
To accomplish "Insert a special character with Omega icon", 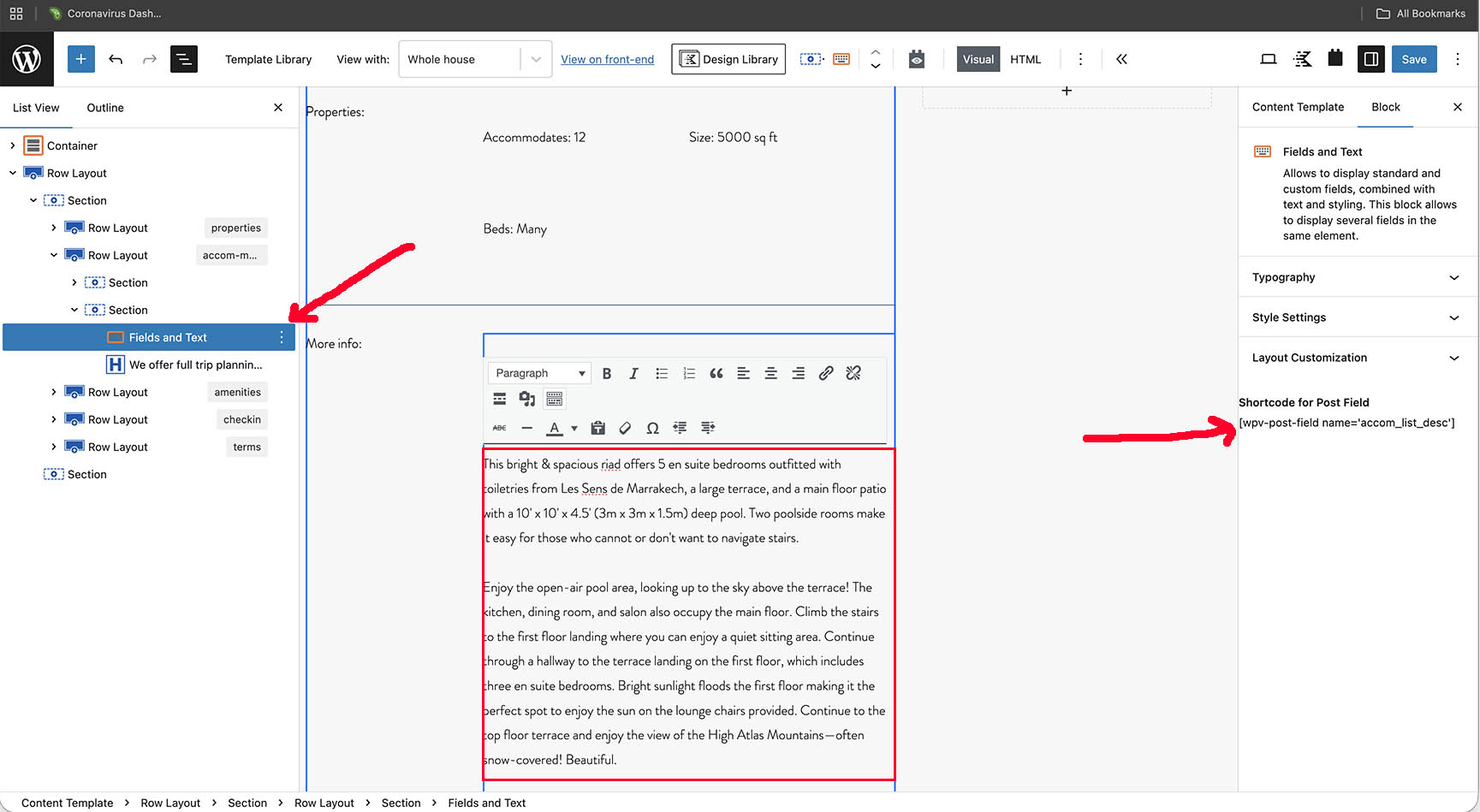I will pos(652,428).
